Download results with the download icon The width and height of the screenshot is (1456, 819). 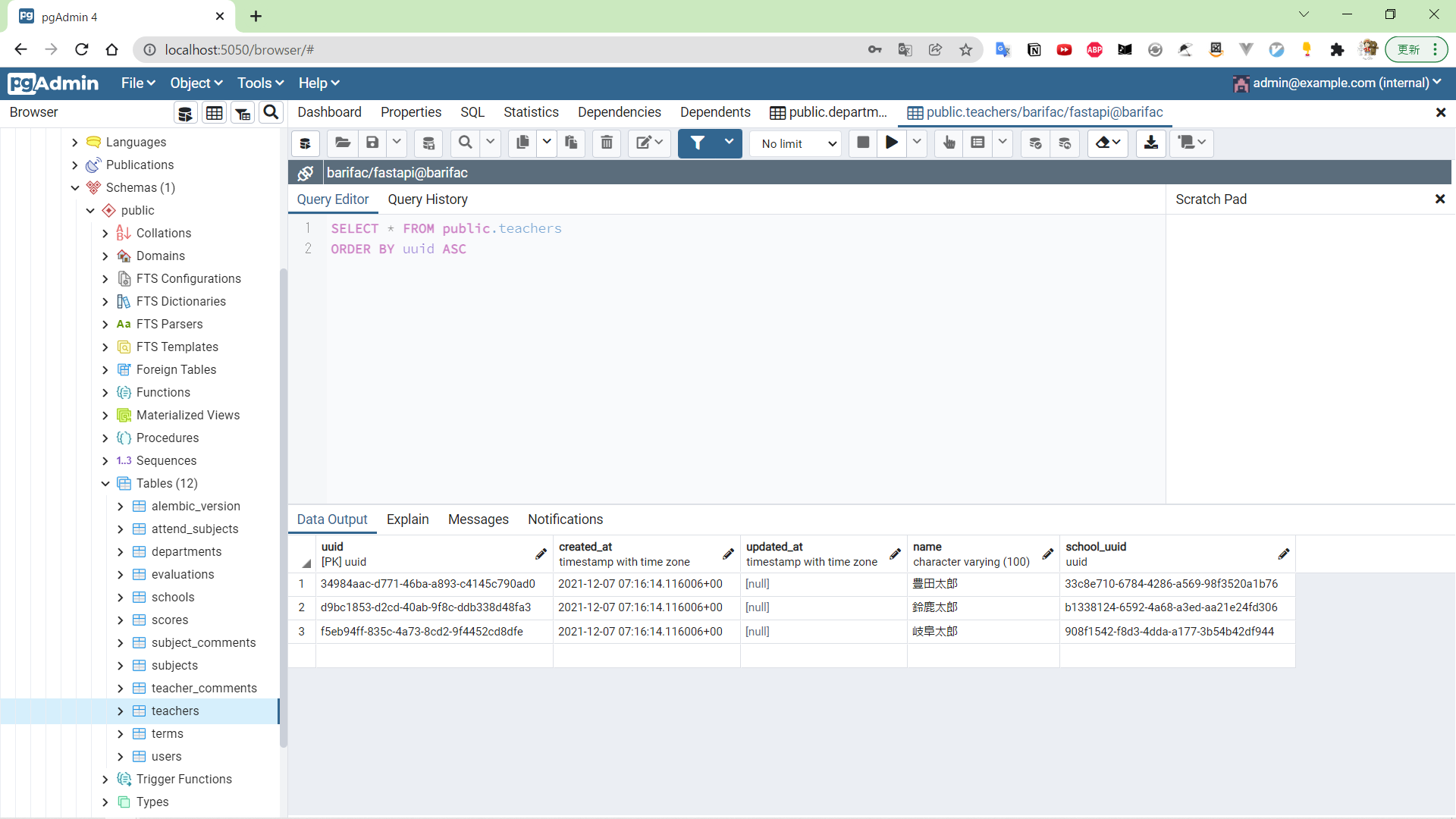coord(1151,143)
